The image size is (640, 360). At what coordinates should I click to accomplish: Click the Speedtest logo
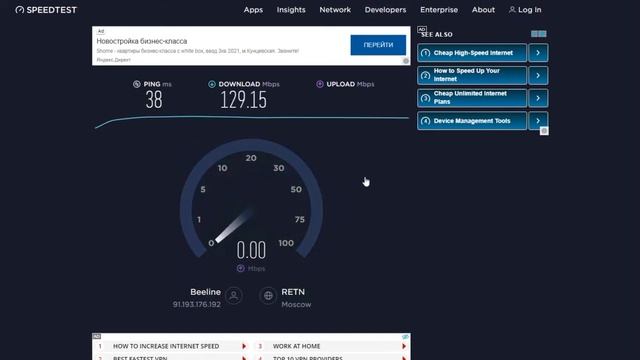point(46,10)
